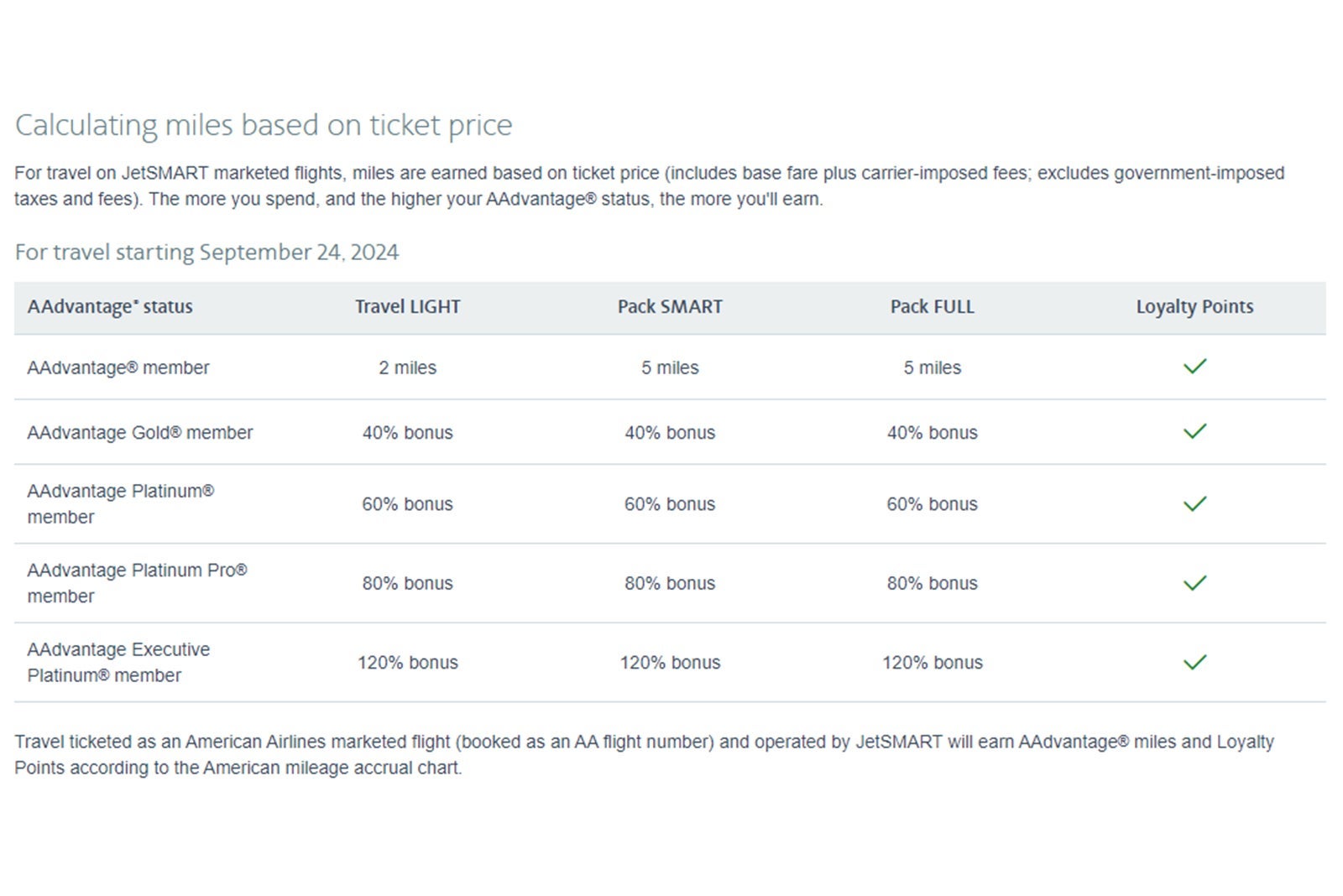Image resolution: width=1343 pixels, height=896 pixels.
Task: Click the AAdvantage member Loyalty Points checkmark
Action: click(x=1194, y=367)
